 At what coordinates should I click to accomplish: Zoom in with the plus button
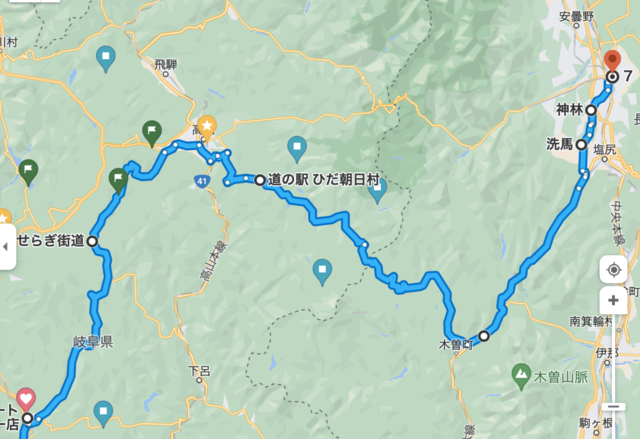click(613, 301)
